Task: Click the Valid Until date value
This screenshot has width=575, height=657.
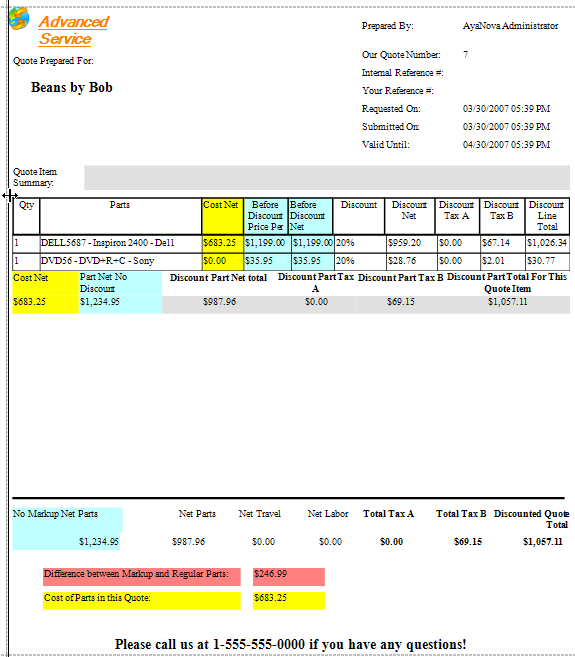Action: tap(506, 145)
